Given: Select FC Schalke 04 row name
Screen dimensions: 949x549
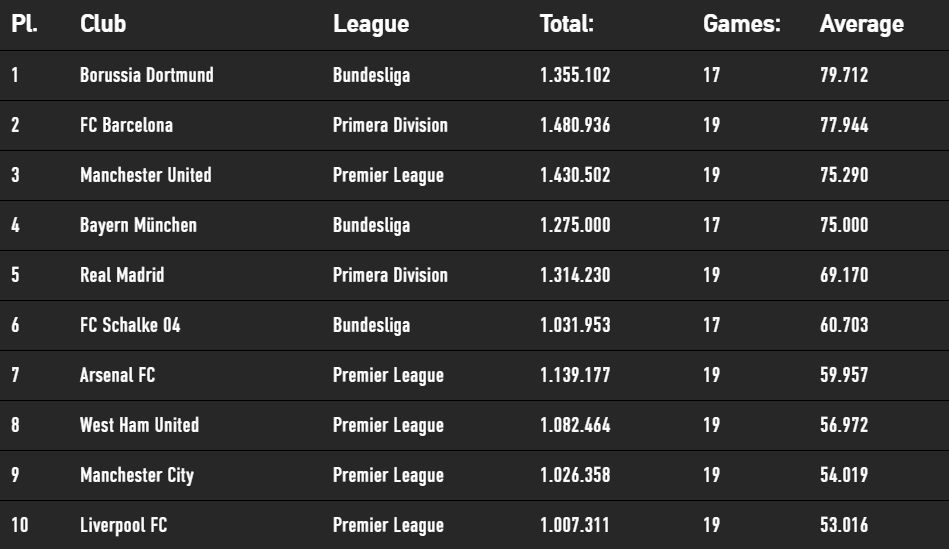Looking at the screenshot, I should coord(130,326).
